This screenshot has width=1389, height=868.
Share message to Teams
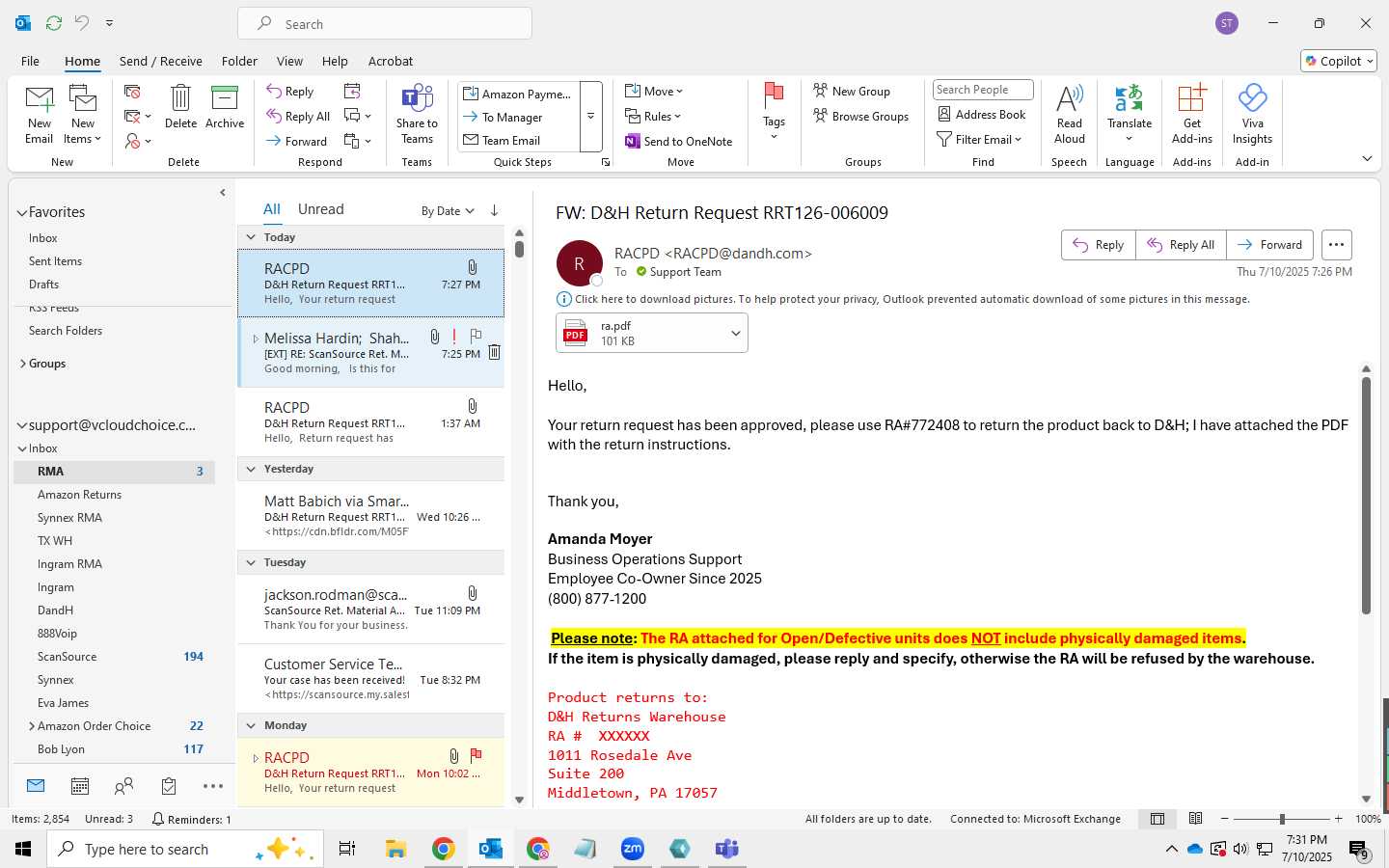pos(417,114)
